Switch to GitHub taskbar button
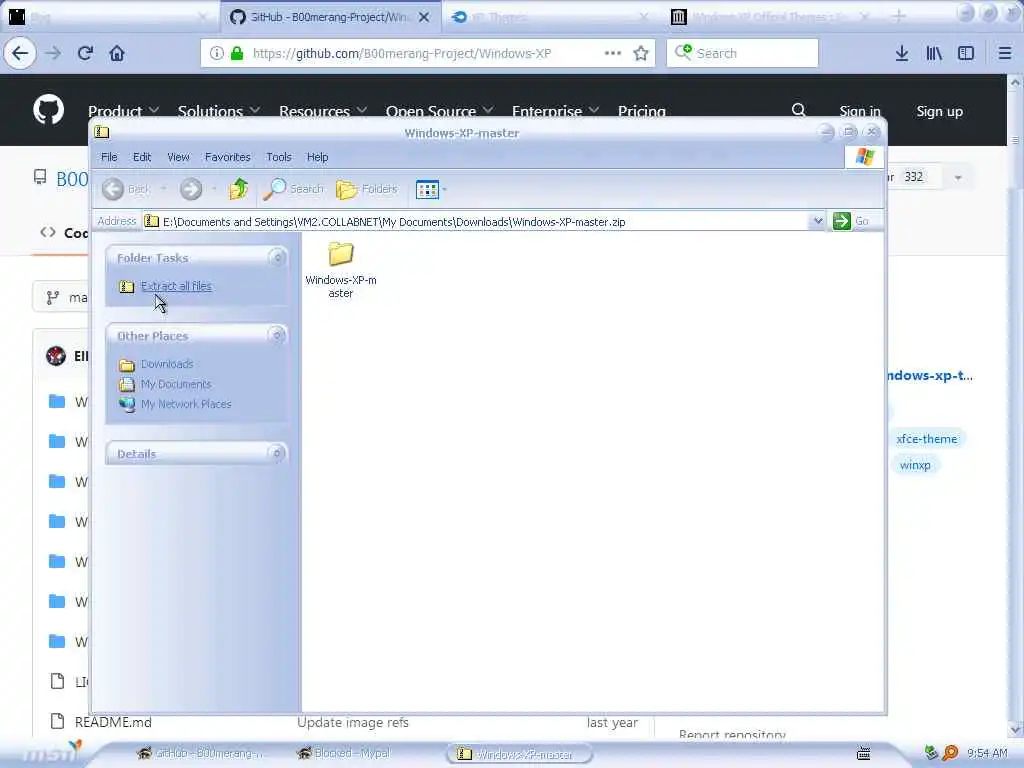 (x=202, y=753)
